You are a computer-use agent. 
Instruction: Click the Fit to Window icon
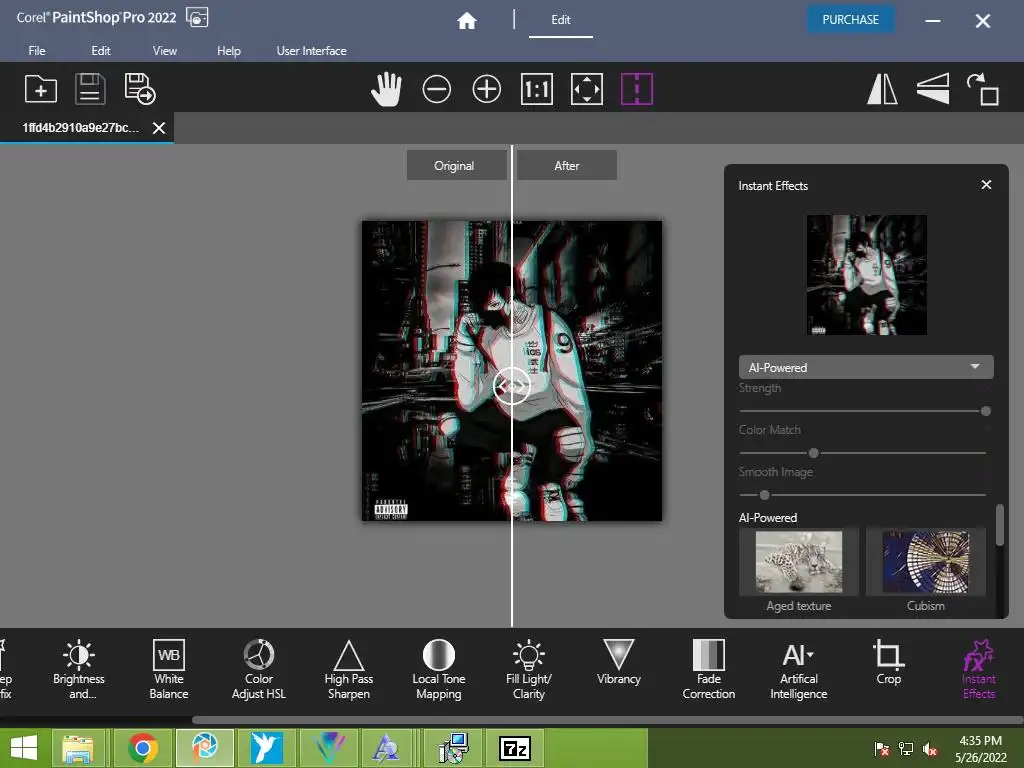pyautogui.click(x=586, y=89)
